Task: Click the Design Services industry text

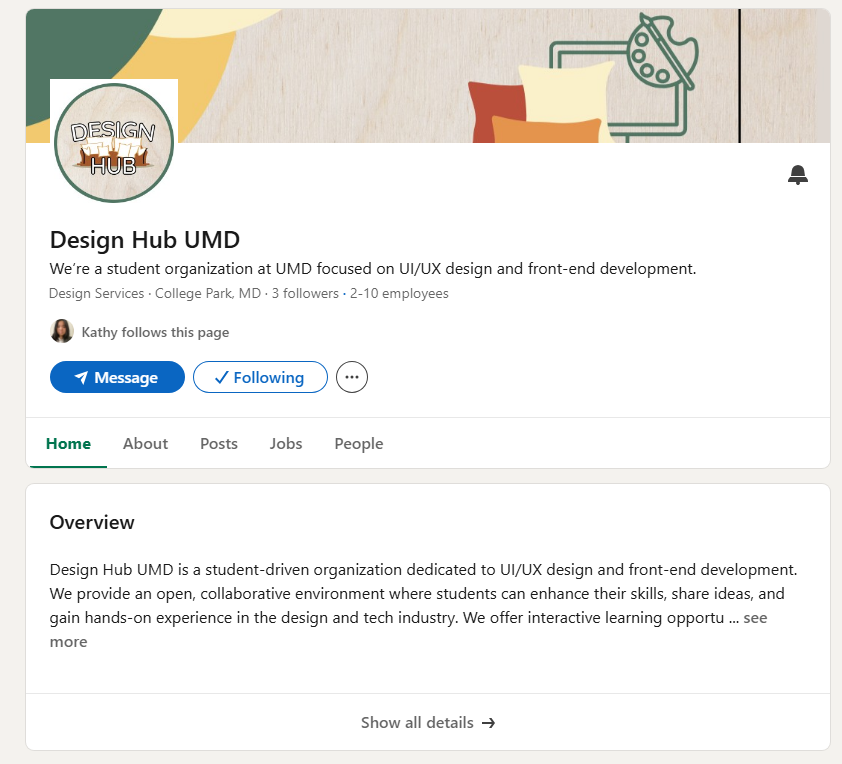Action: click(96, 294)
